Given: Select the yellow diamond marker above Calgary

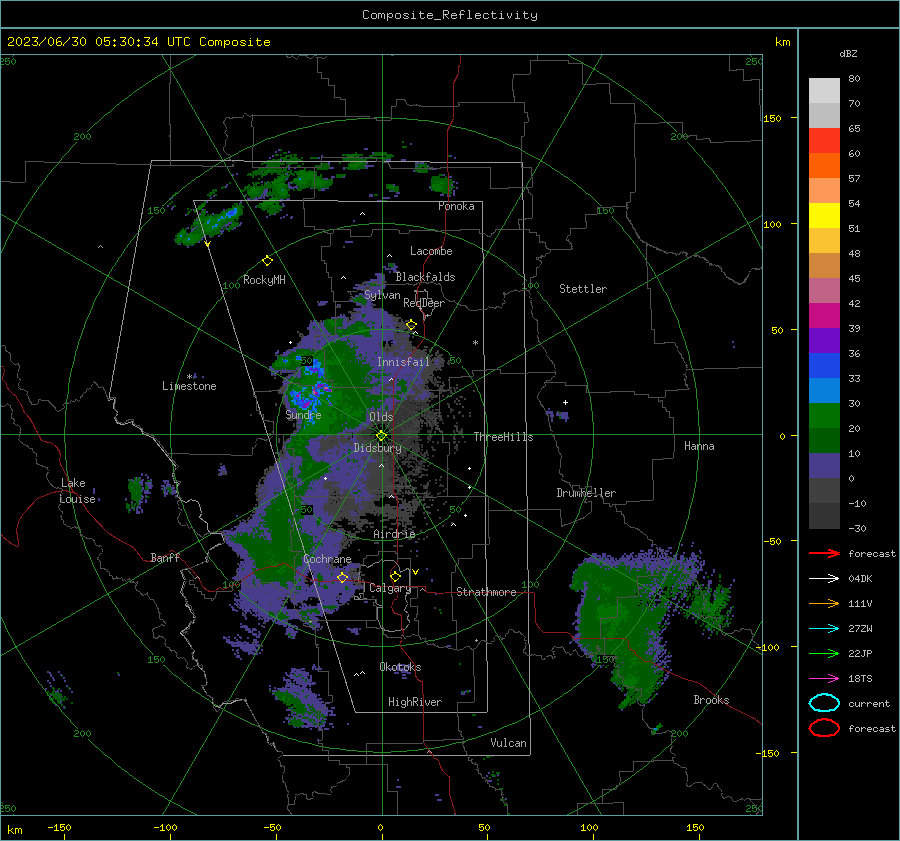Looking at the screenshot, I should (395, 576).
